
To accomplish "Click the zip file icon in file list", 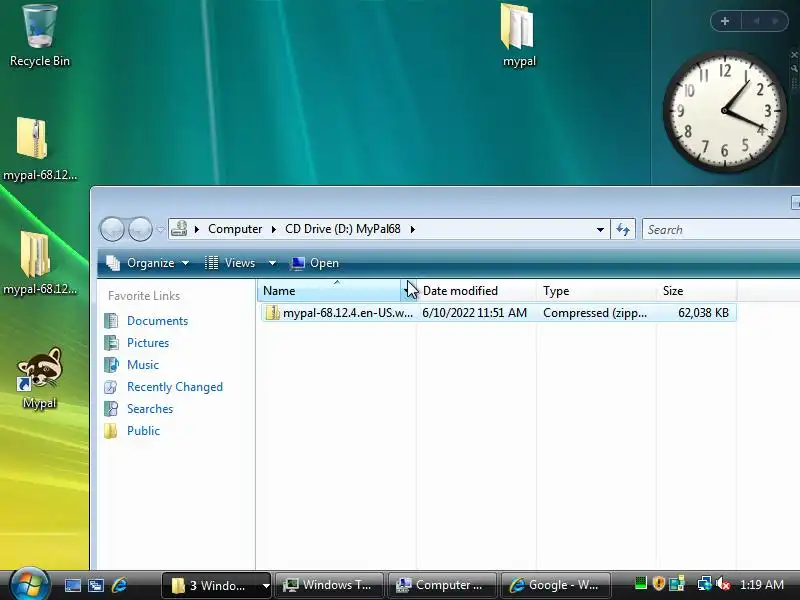I will click(x=273, y=313).
